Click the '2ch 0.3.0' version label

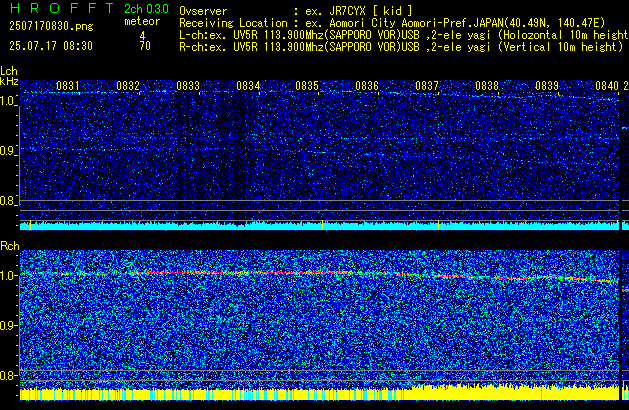[x=146, y=9]
